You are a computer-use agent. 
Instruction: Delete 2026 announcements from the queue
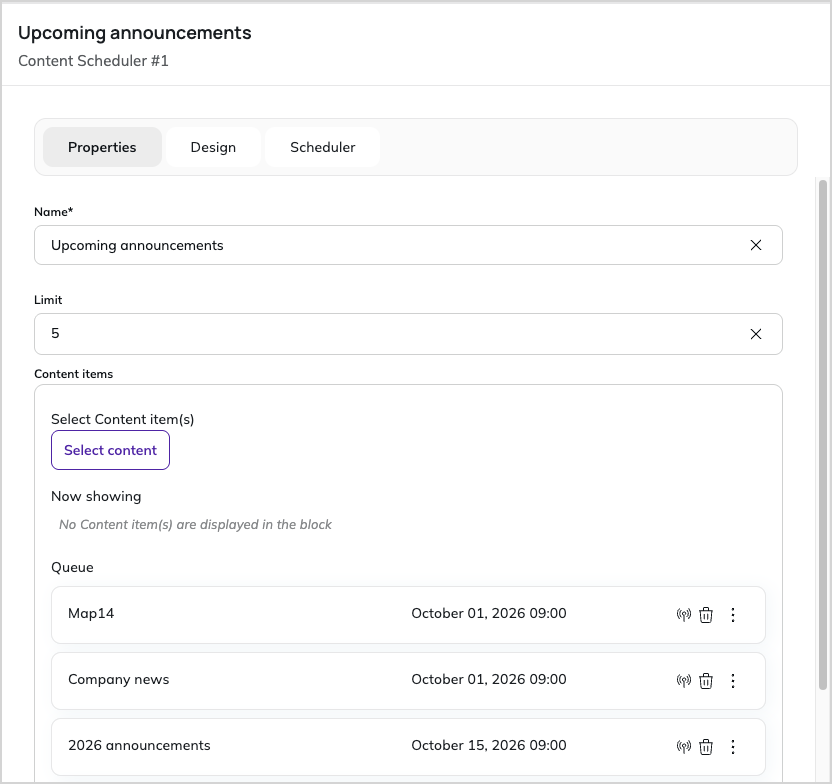[706, 747]
